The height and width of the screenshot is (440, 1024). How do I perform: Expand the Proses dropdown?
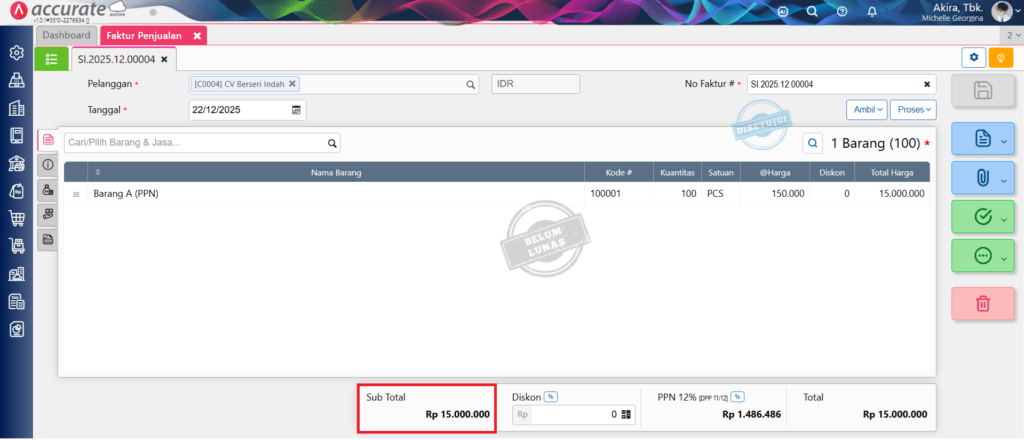coord(915,109)
